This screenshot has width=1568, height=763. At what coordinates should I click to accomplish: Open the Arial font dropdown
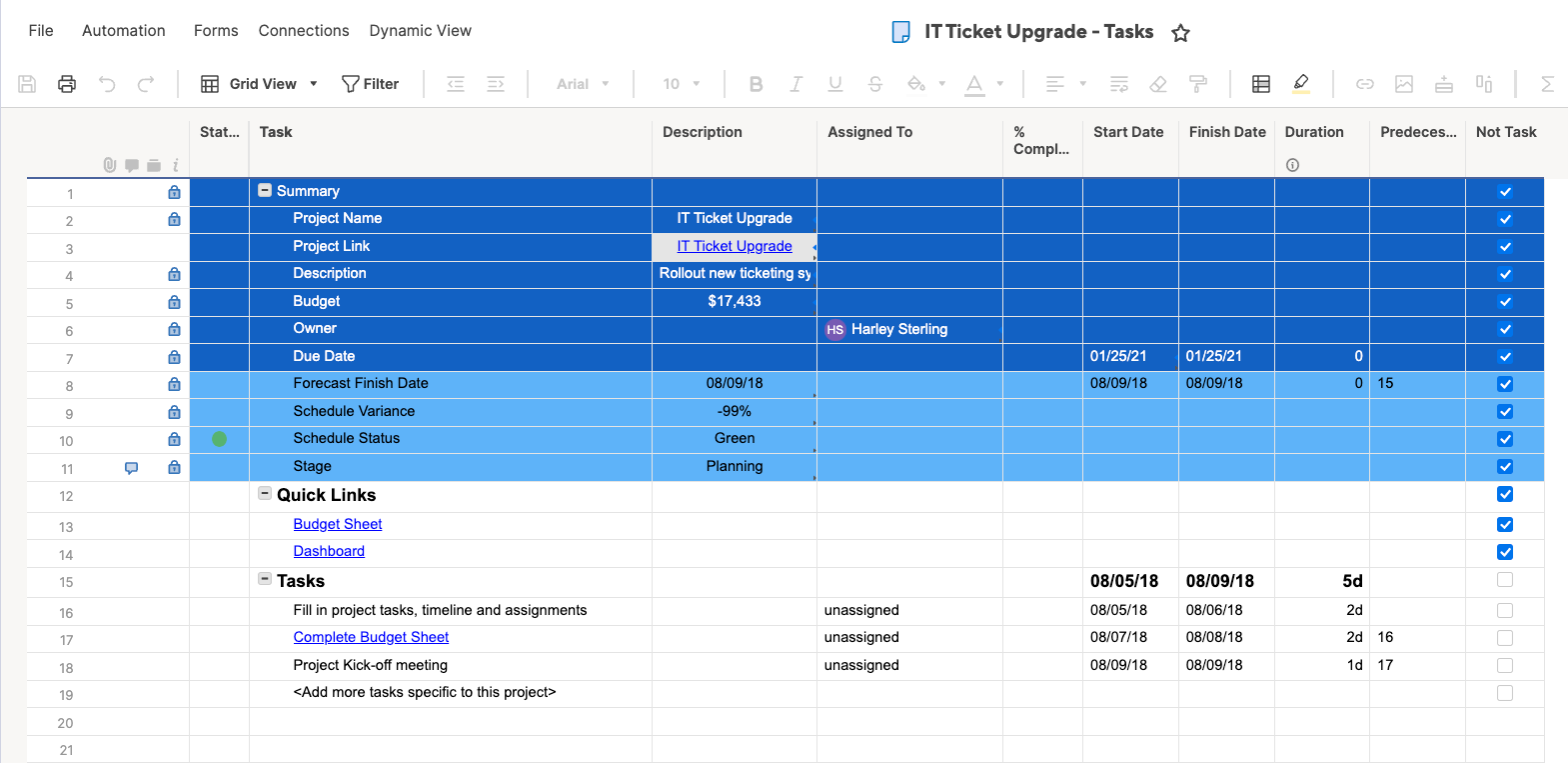click(583, 84)
